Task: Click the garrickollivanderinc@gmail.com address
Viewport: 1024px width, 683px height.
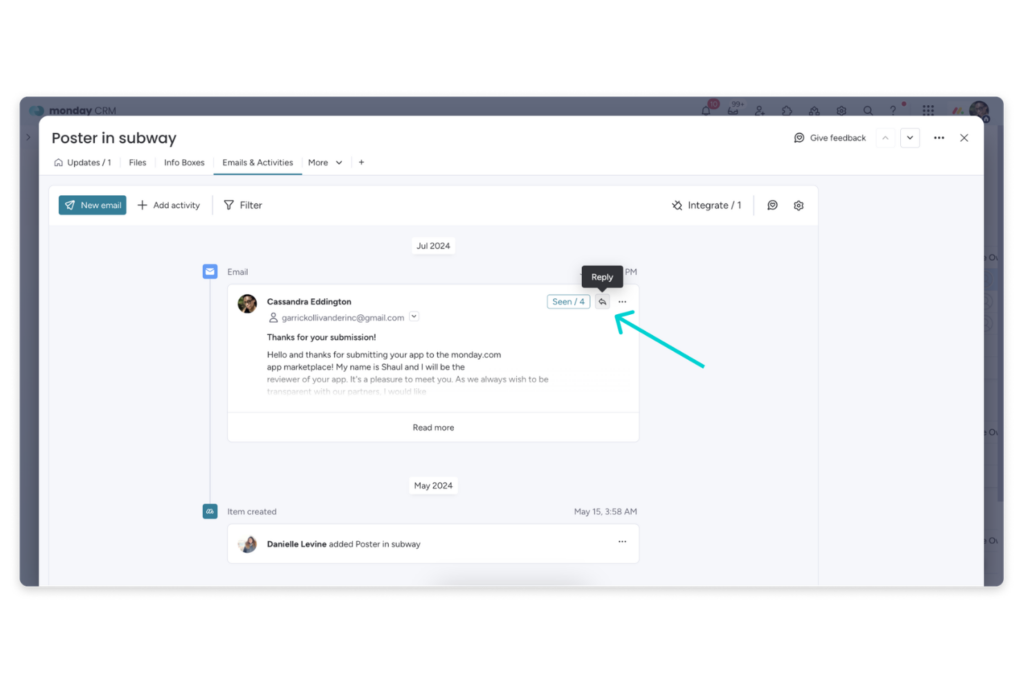Action: (x=342, y=317)
